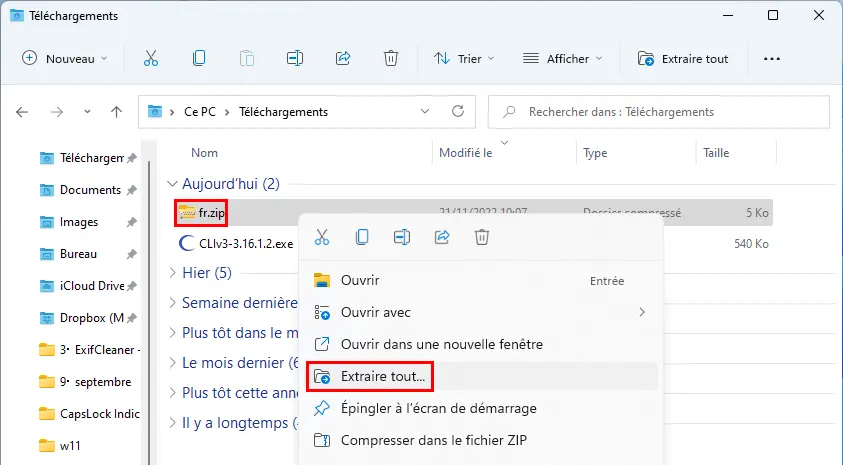Open recent locations chevron near arrows
This screenshot has height=465, width=843.
pos(87,112)
